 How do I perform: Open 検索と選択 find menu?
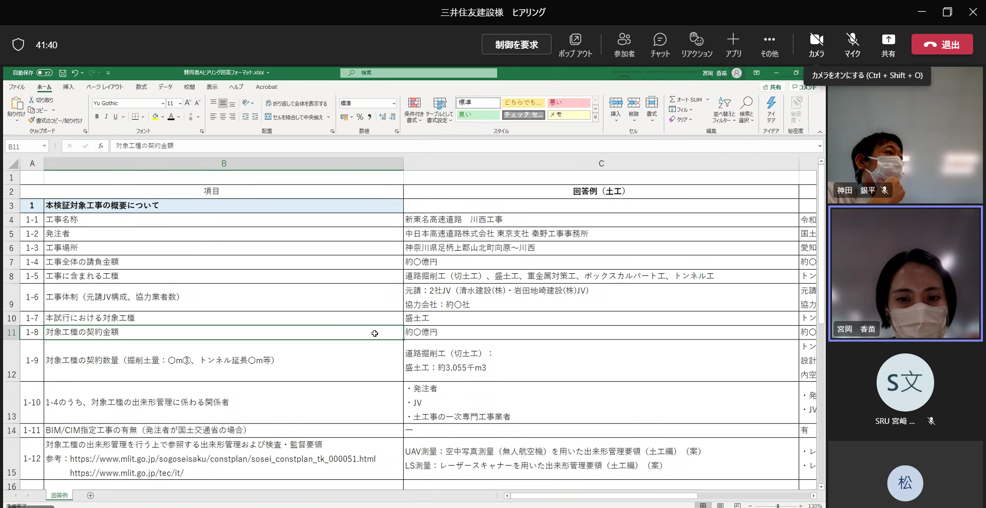pos(746,110)
